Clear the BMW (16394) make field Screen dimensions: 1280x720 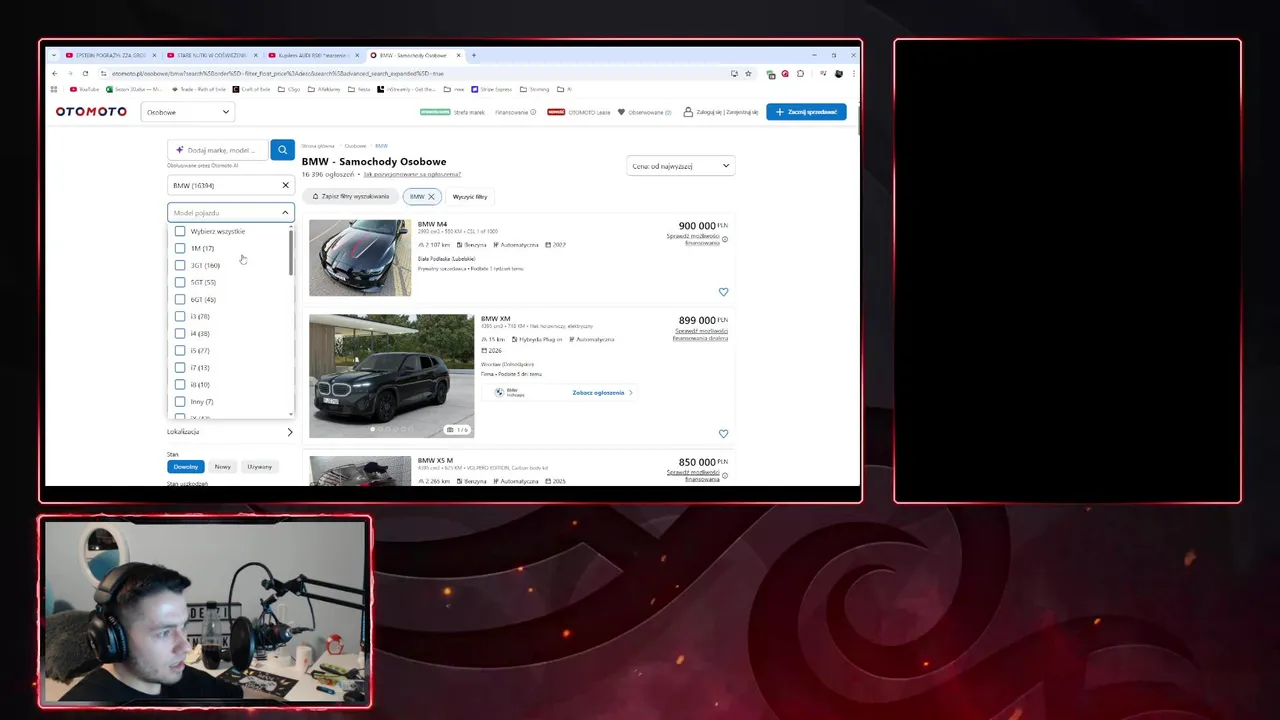(285, 185)
